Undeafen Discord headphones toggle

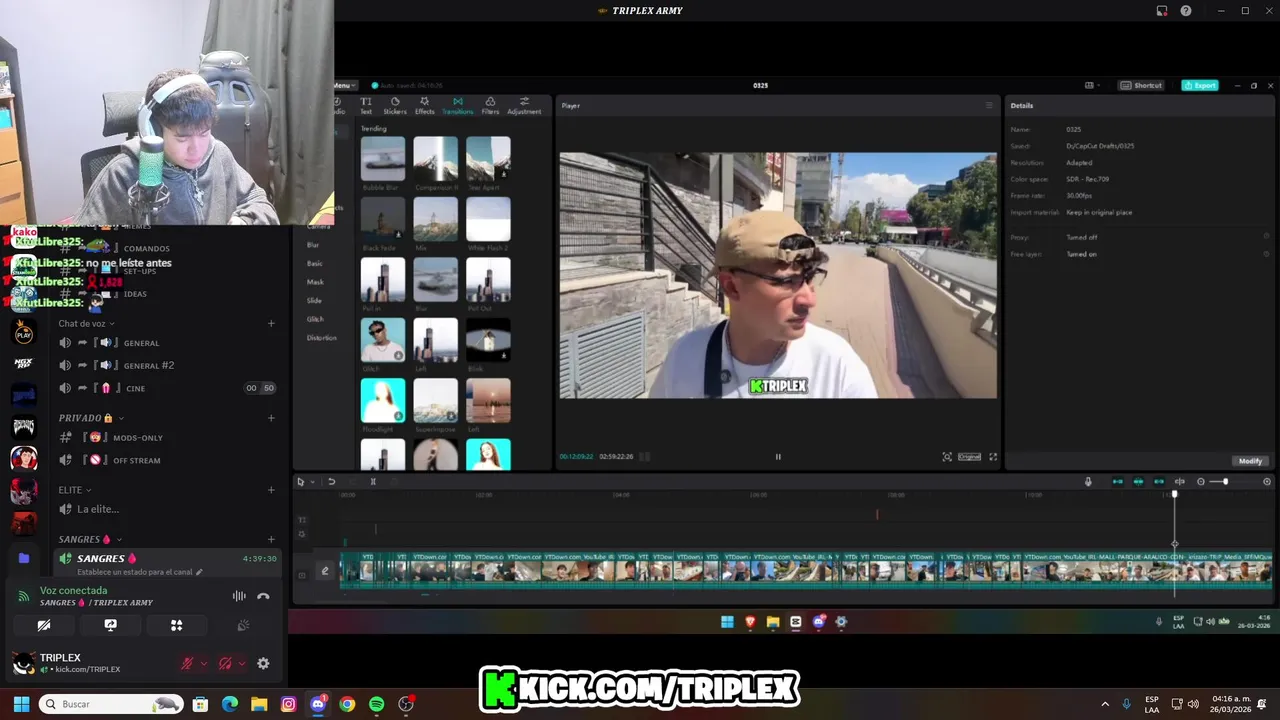tap(225, 663)
